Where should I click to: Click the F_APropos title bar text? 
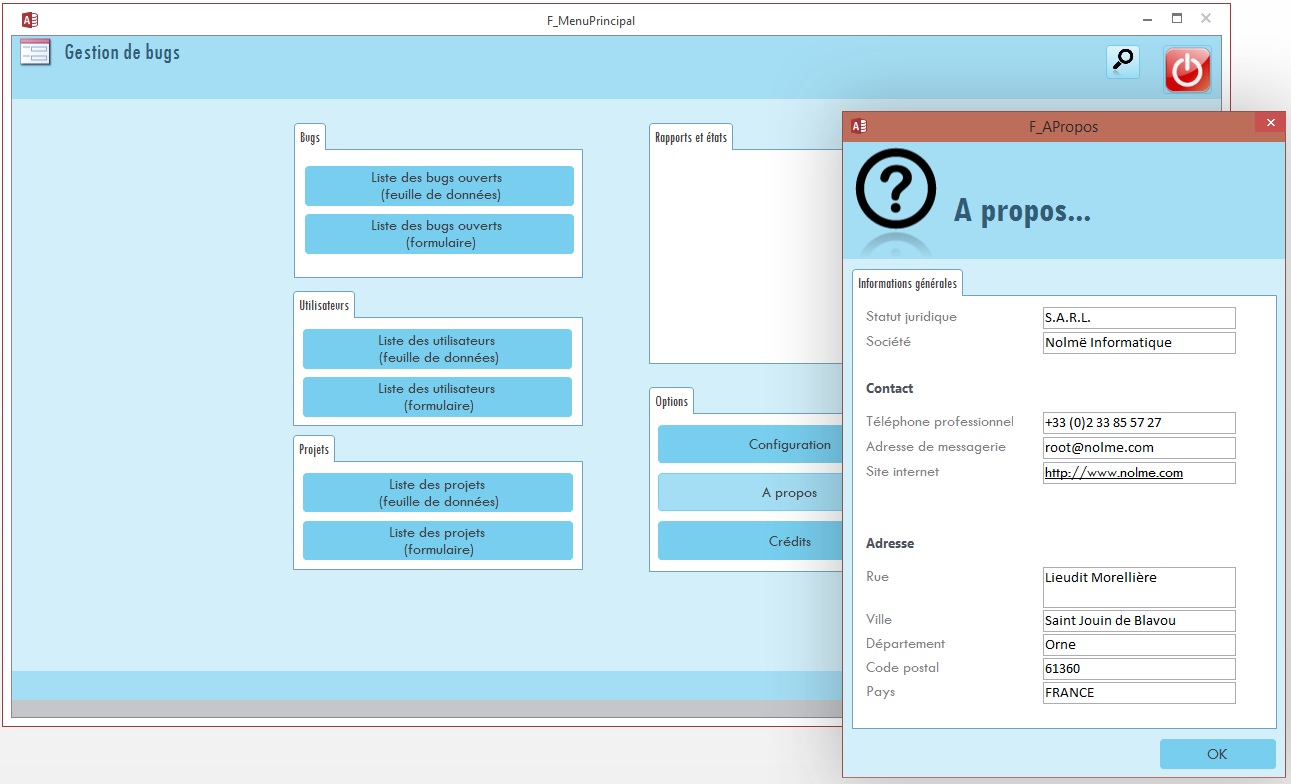click(x=1064, y=127)
